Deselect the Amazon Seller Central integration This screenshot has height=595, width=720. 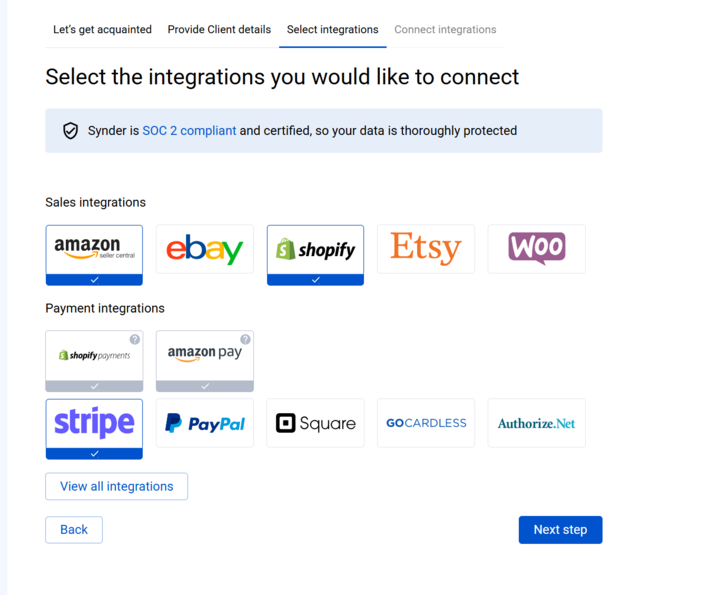[94, 254]
